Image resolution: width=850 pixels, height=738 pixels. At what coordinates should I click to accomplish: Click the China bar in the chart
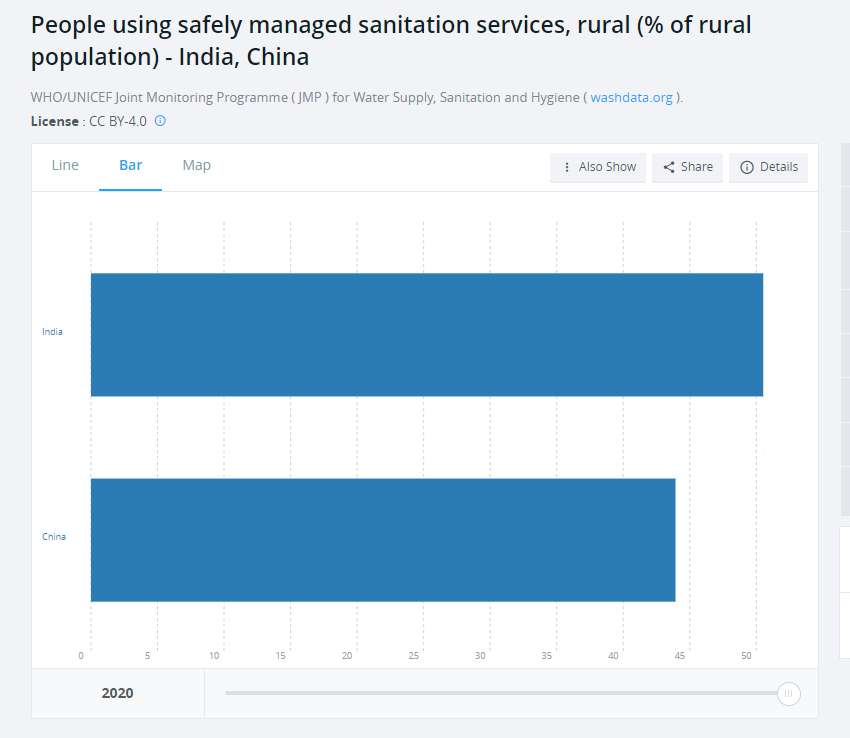point(383,540)
